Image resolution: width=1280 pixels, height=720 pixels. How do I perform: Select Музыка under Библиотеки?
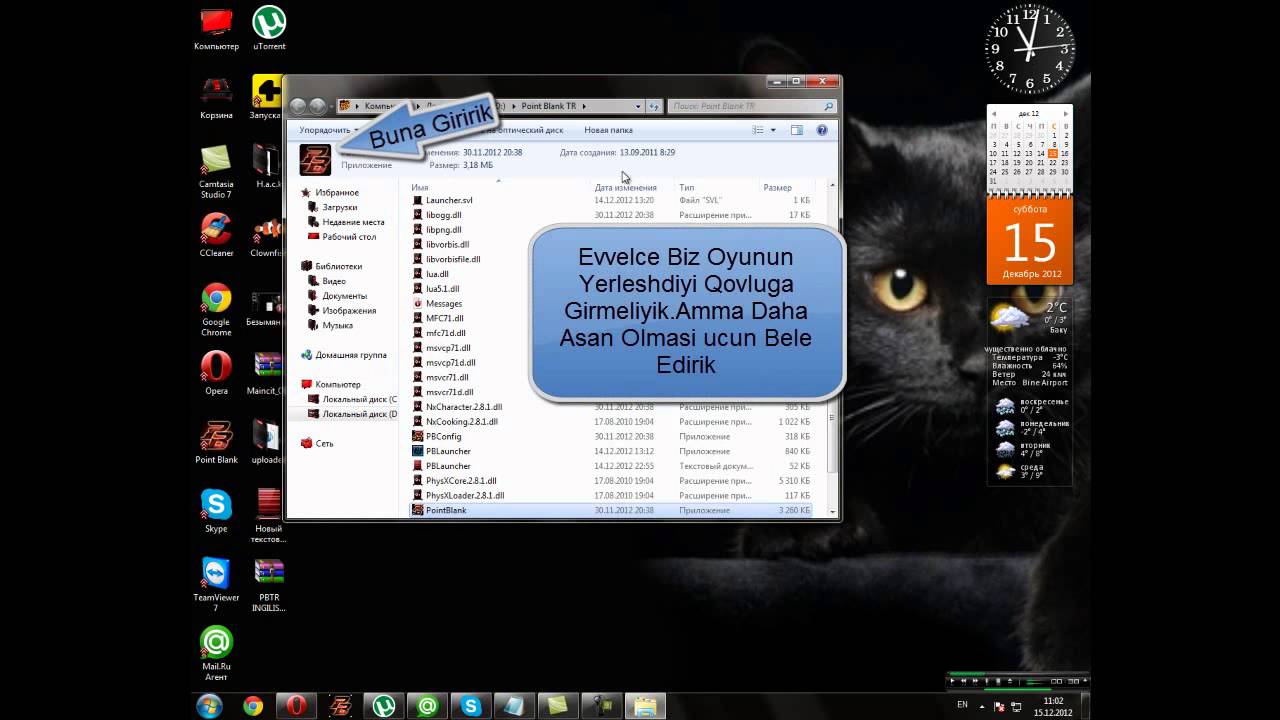pyautogui.click(x=331, y=325)
